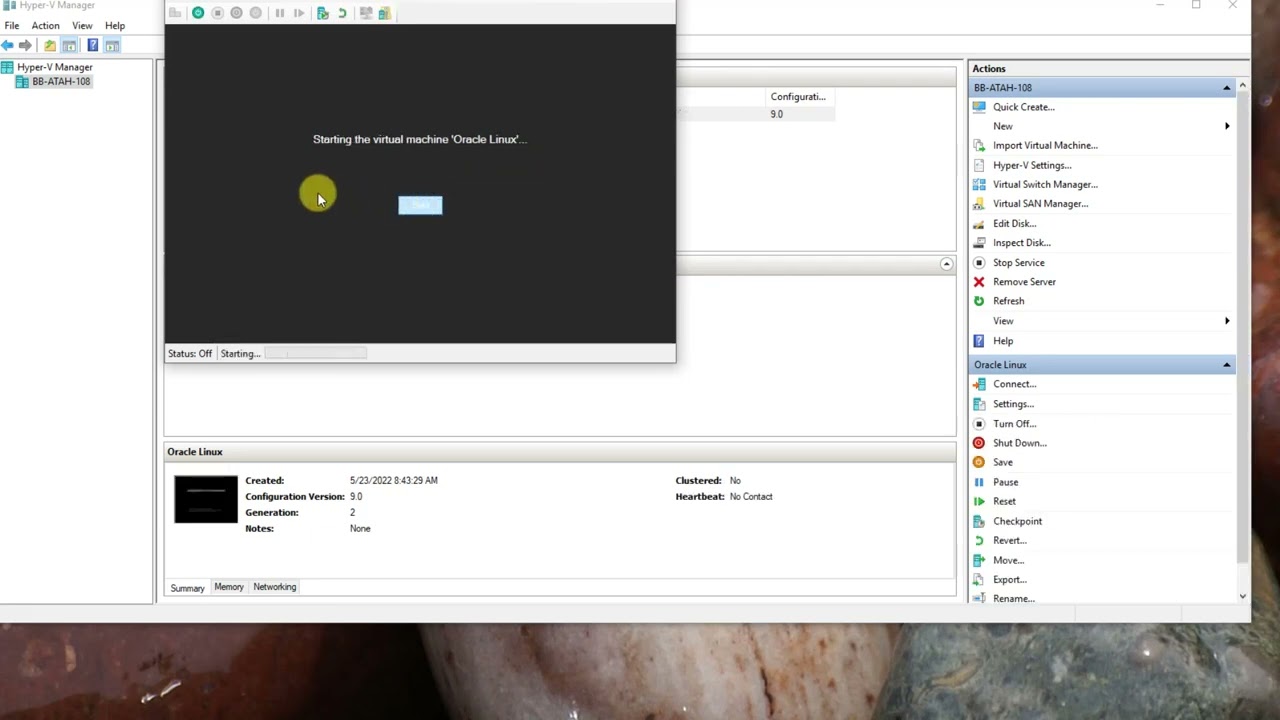The height and width of the screenshot is (720, 1280).
Task: Click Export in Oracle Linux actions
Action: (1009, 580)
